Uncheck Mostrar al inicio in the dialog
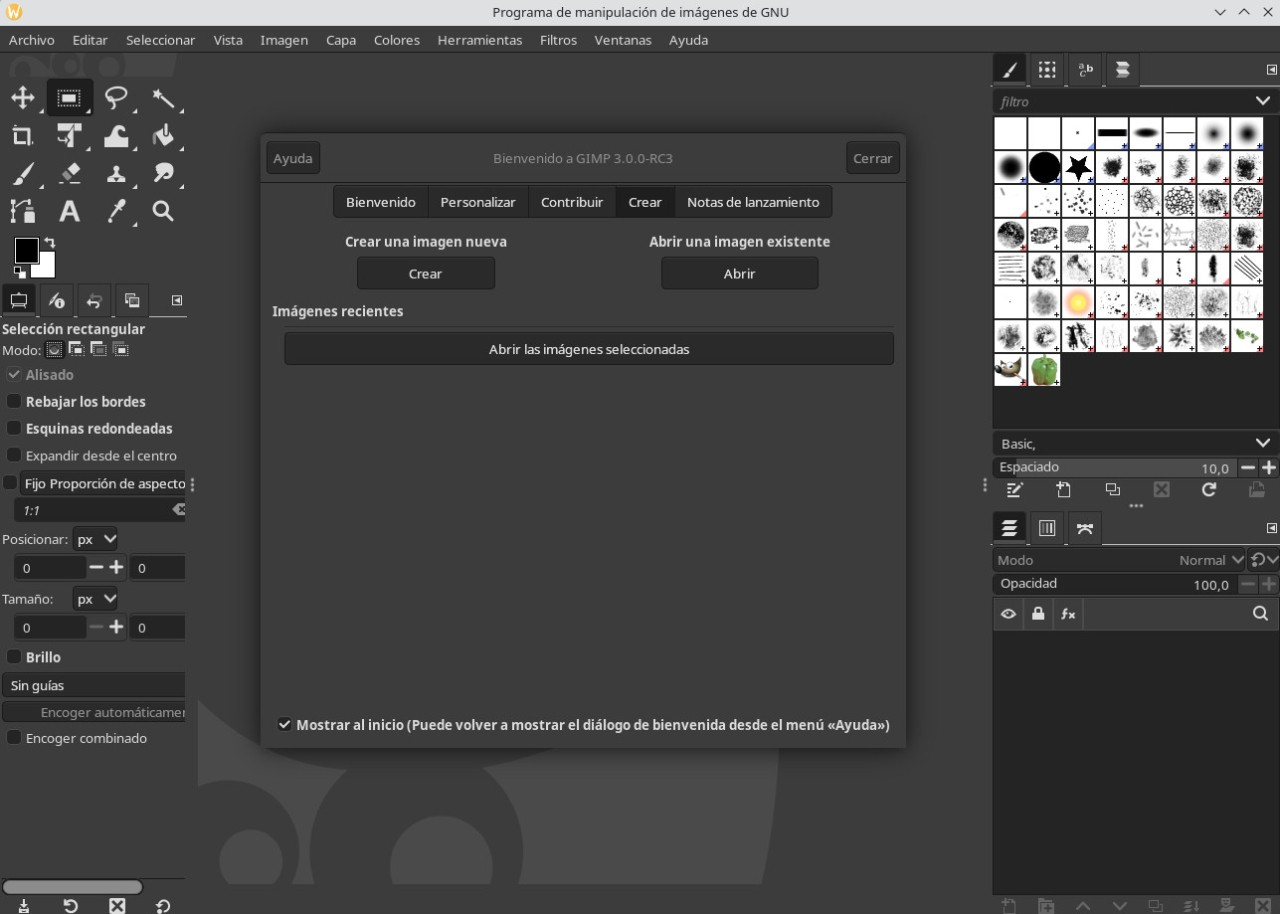 (x=285, y=724)
